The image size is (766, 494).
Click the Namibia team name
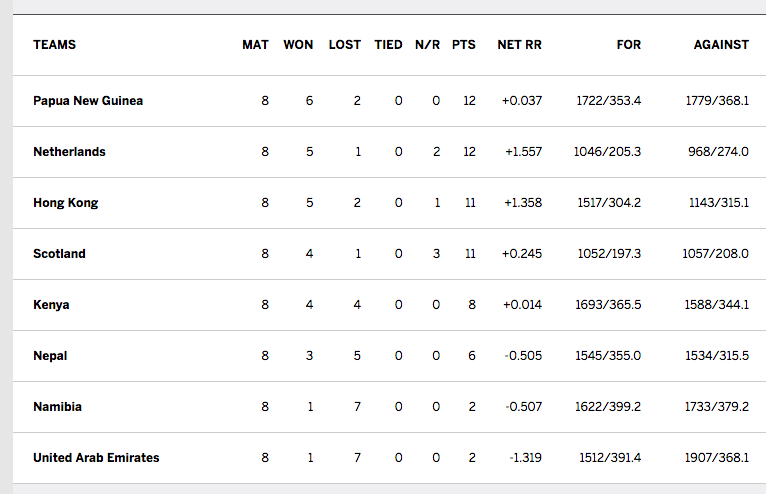[57, 407]
